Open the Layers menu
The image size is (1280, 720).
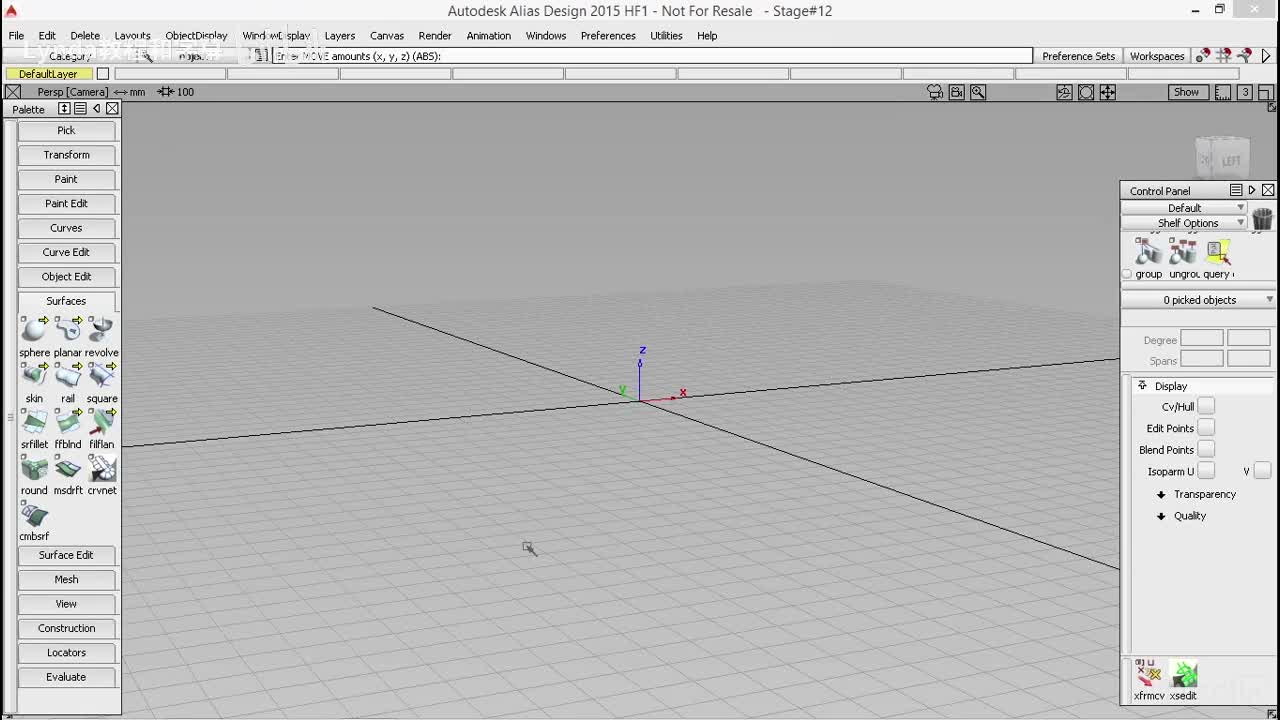click(340, 36)
